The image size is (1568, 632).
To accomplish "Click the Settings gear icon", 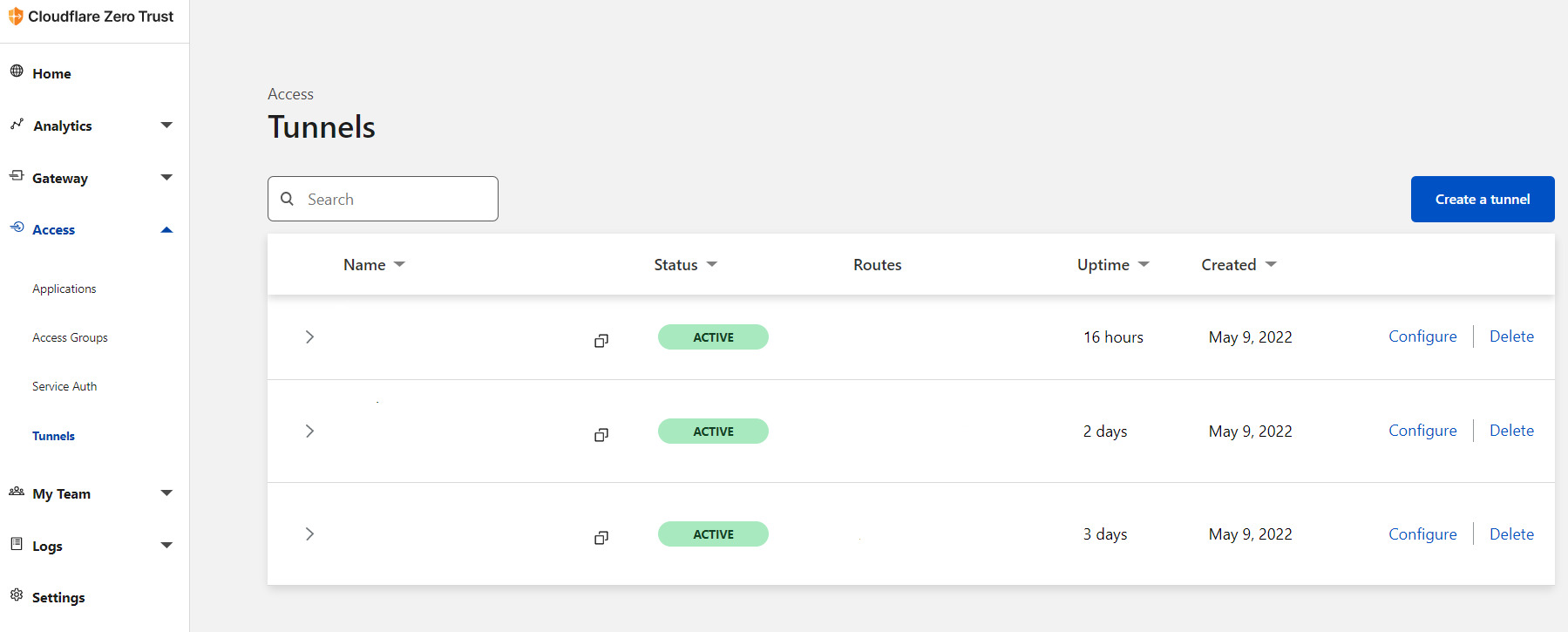I will pos(17,595).
